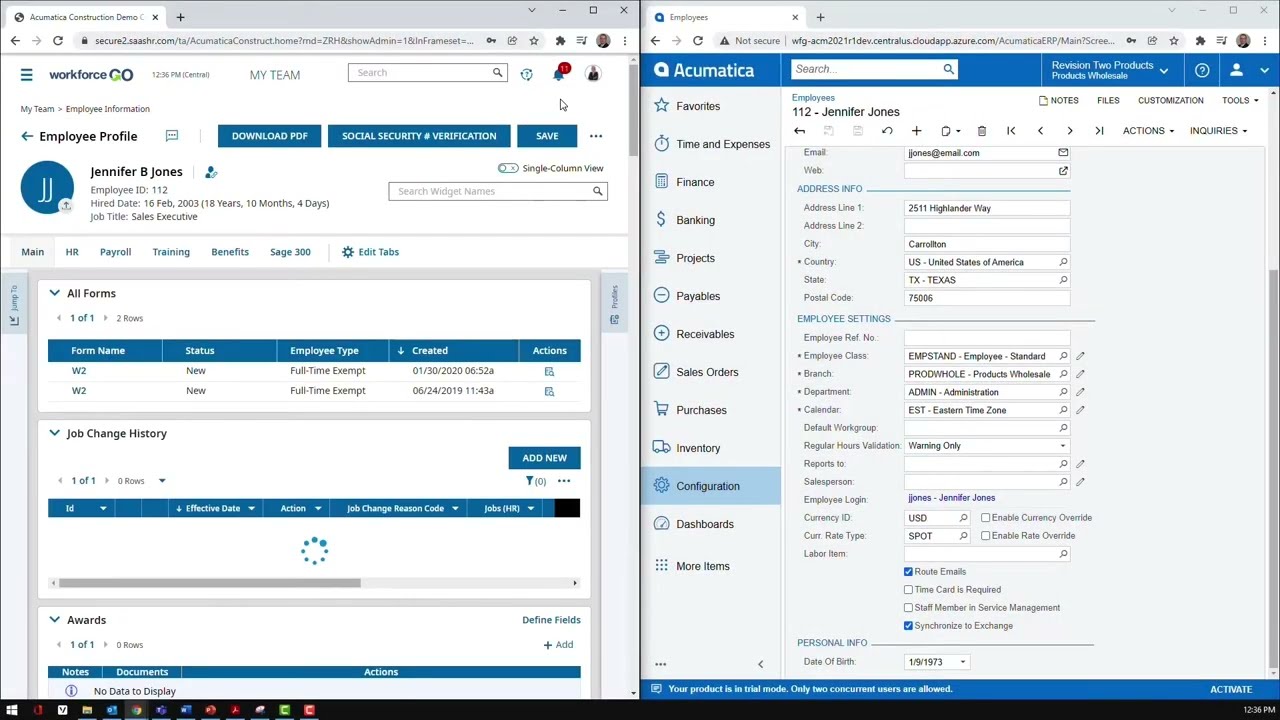1280x720 pixels.
Task: Click the search magnifier in workforceGO header
Action: [x=497, y=73]
